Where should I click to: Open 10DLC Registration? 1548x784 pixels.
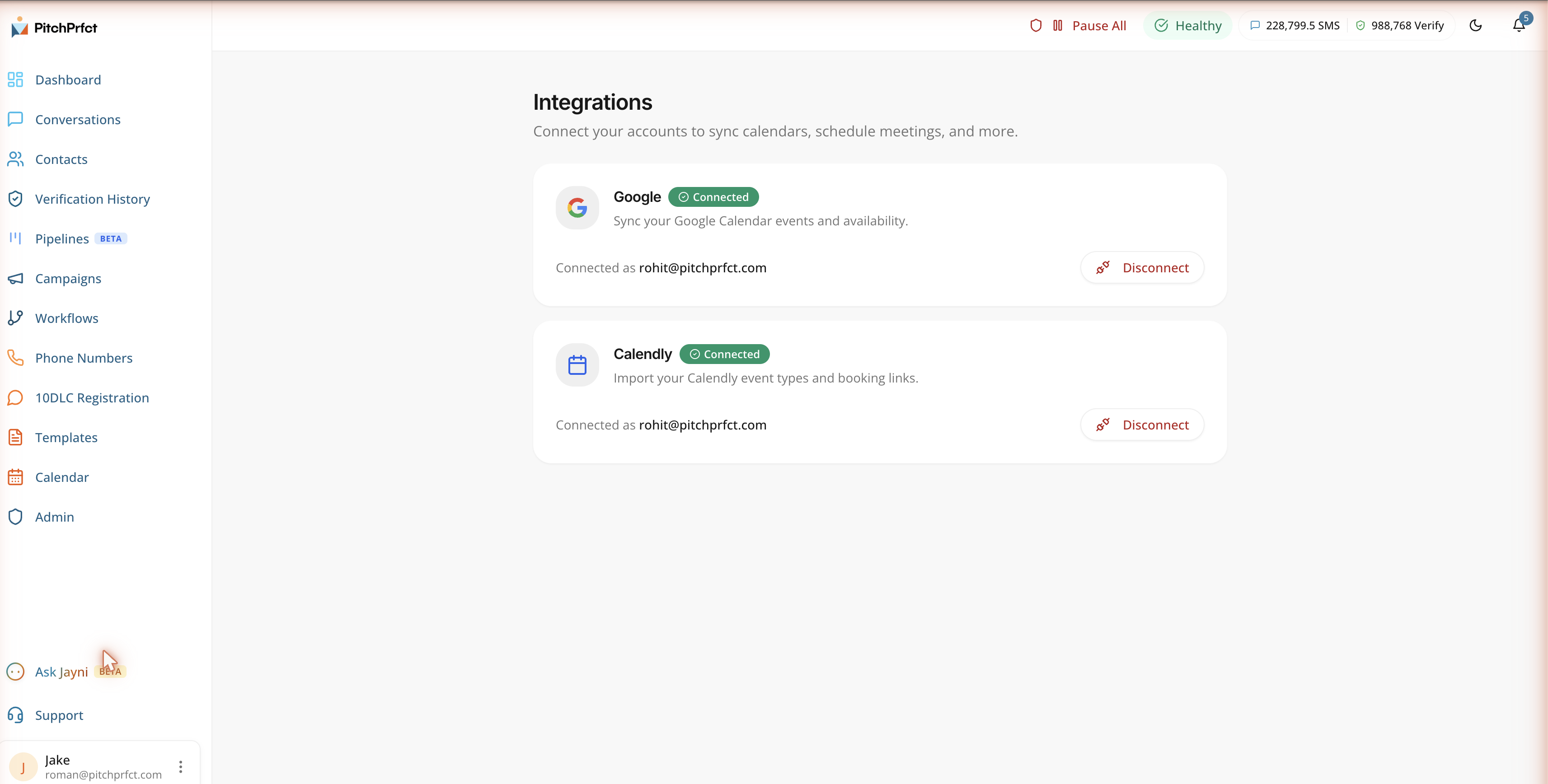pyautogui.click(x=92, y=398)
